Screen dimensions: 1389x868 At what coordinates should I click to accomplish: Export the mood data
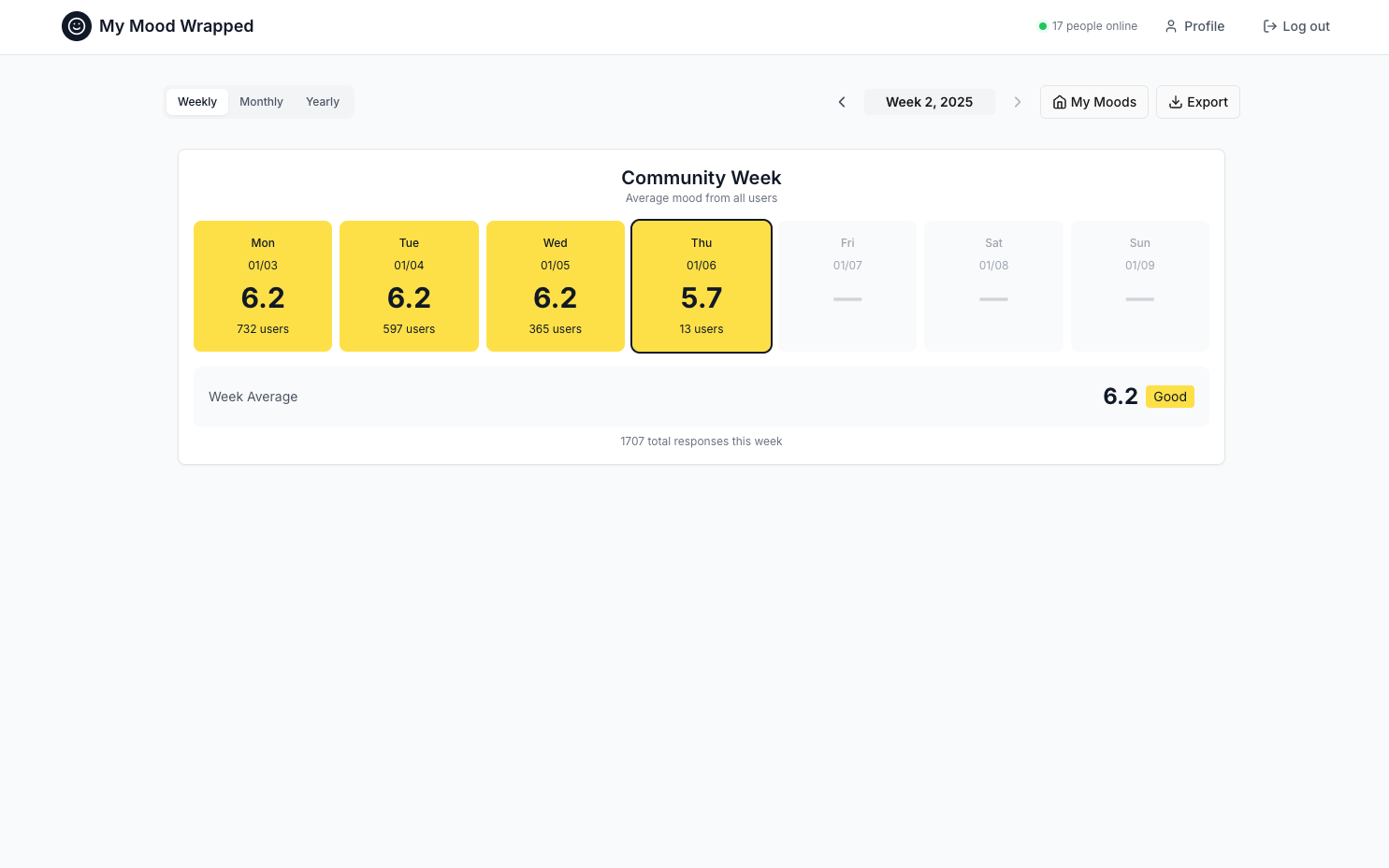[1198, 102]
